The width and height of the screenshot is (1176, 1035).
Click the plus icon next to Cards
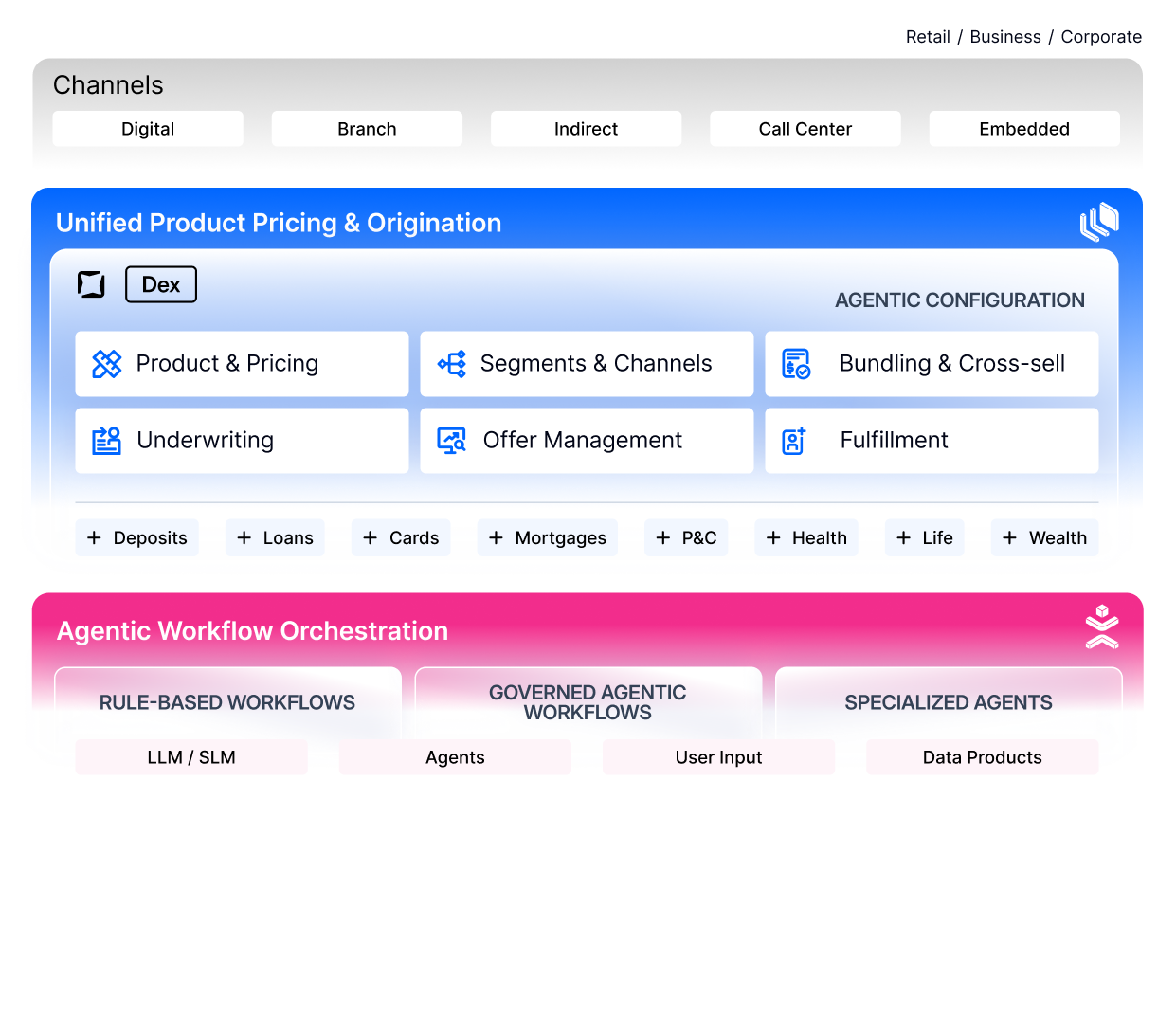tap(370, 538)
